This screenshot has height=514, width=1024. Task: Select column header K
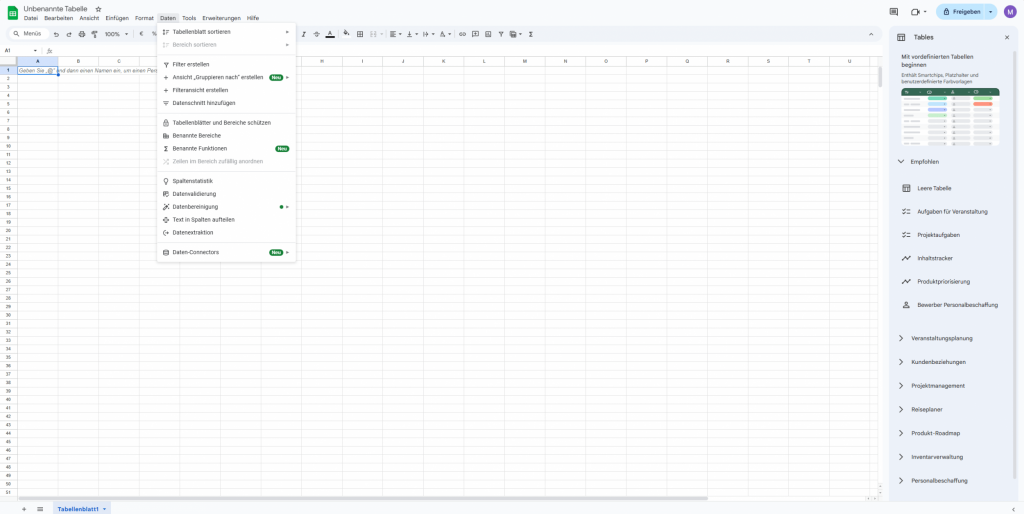pyautogui.click(x=443, y=61)
